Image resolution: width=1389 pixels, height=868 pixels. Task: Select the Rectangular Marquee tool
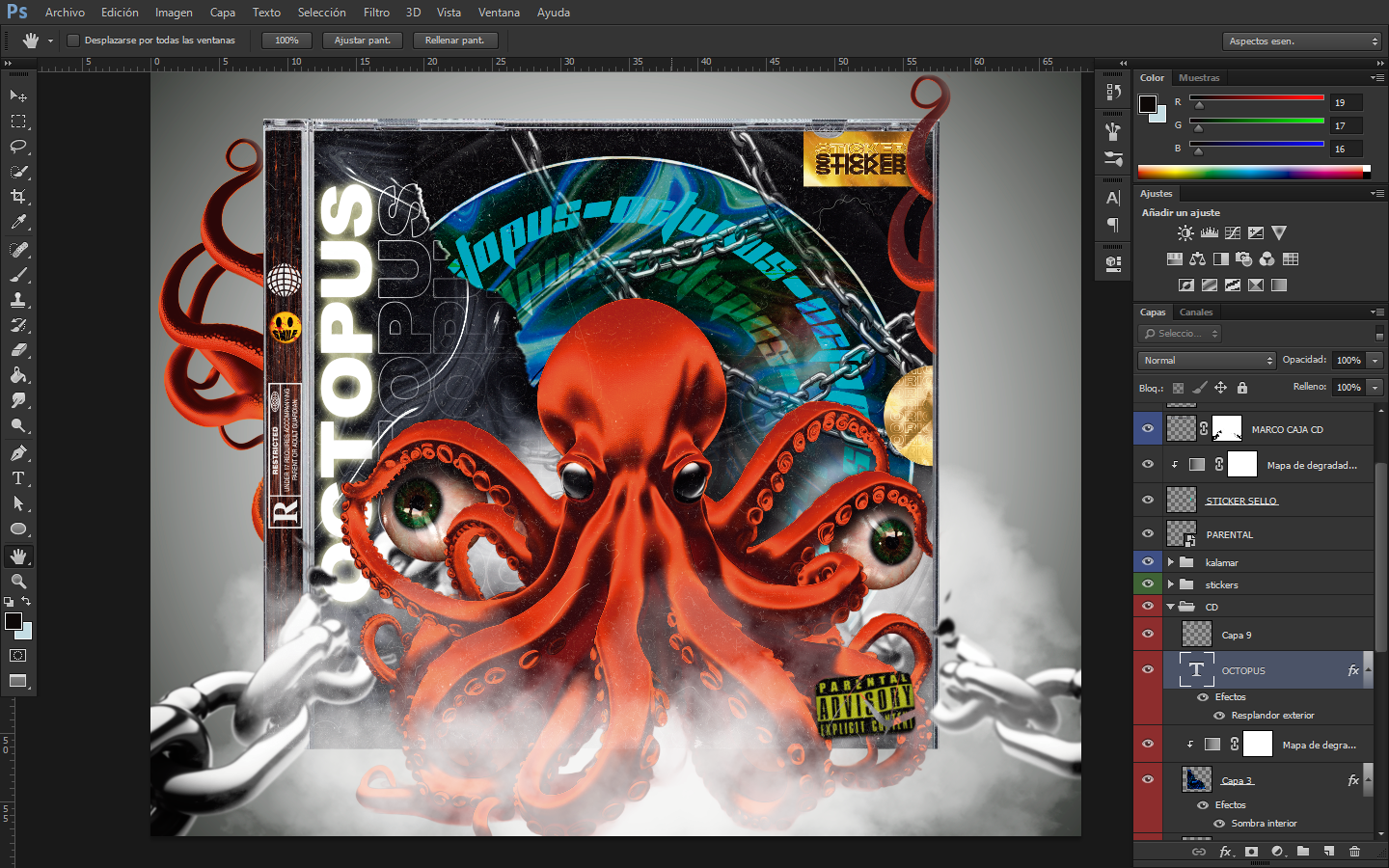18,122
